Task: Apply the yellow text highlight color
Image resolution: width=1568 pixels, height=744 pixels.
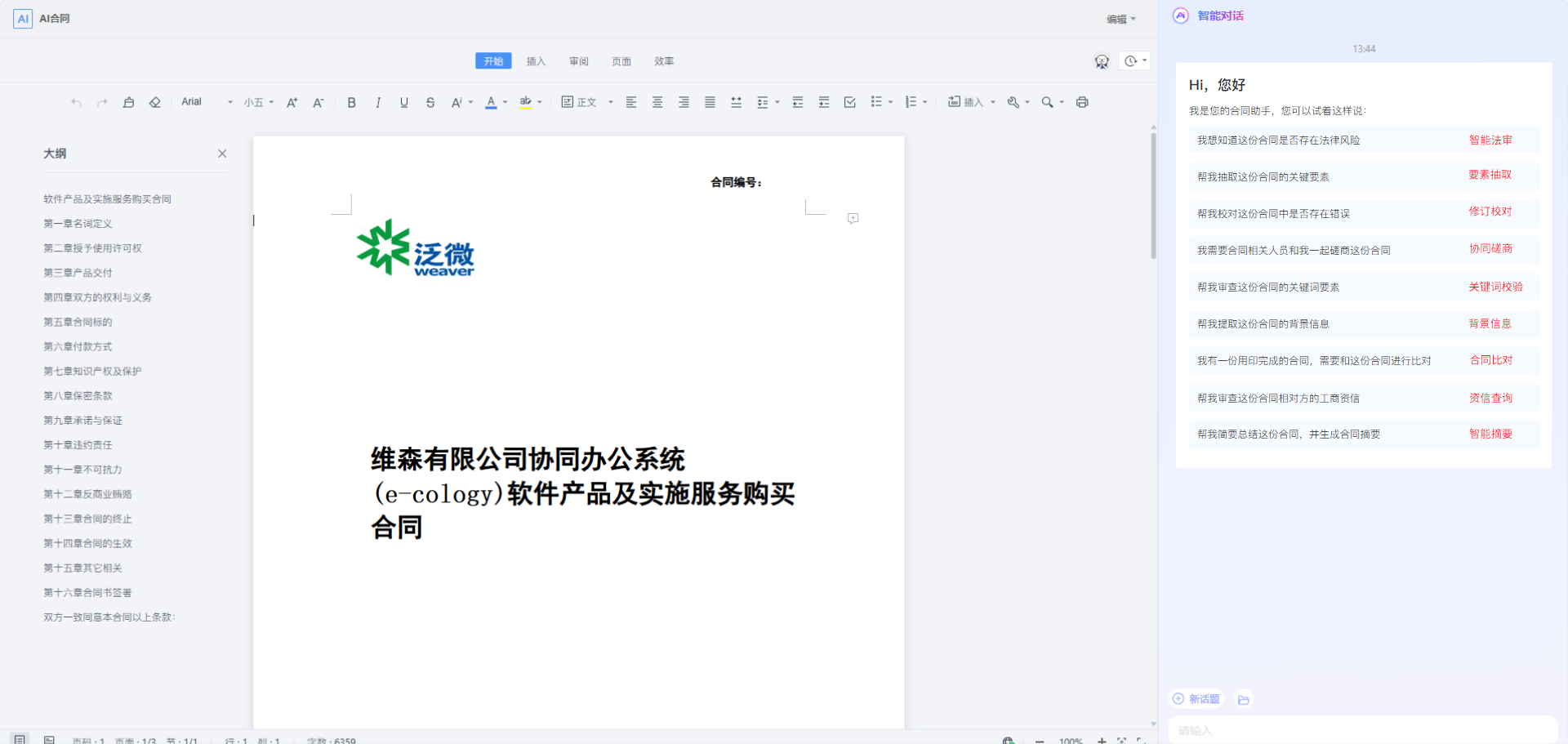Action: pyautogui.click(x=525, y=102)
